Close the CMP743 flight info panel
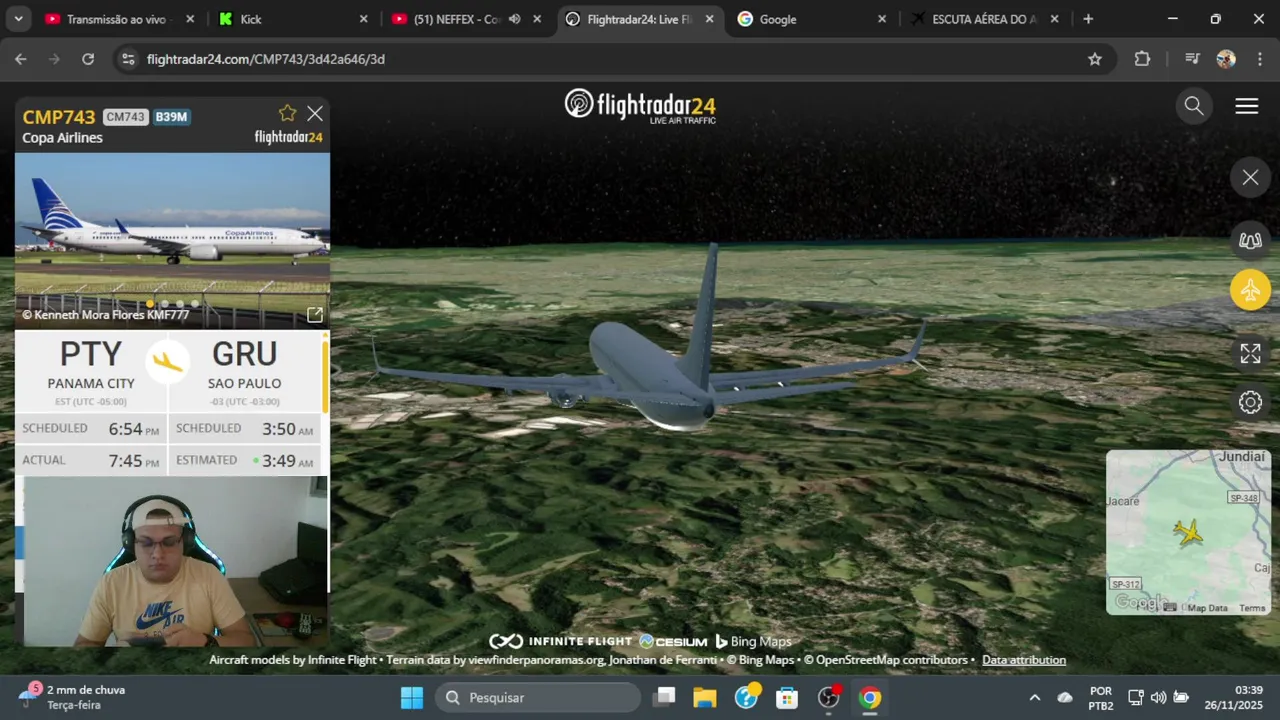Viewport: 1280px width, 720px height. [x=315, y=113]
